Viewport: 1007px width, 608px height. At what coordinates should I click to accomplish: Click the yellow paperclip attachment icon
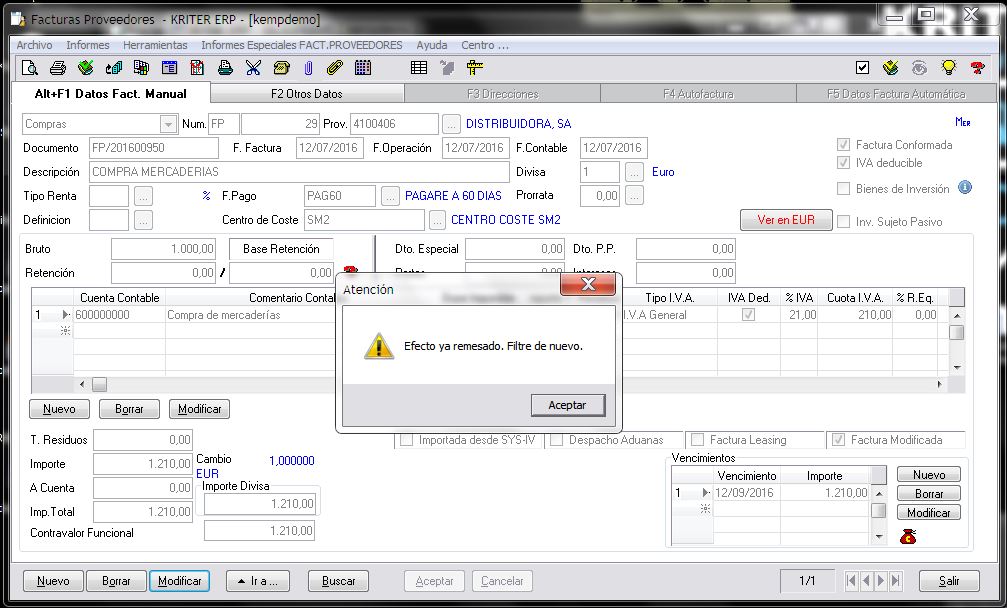[335, 67]
